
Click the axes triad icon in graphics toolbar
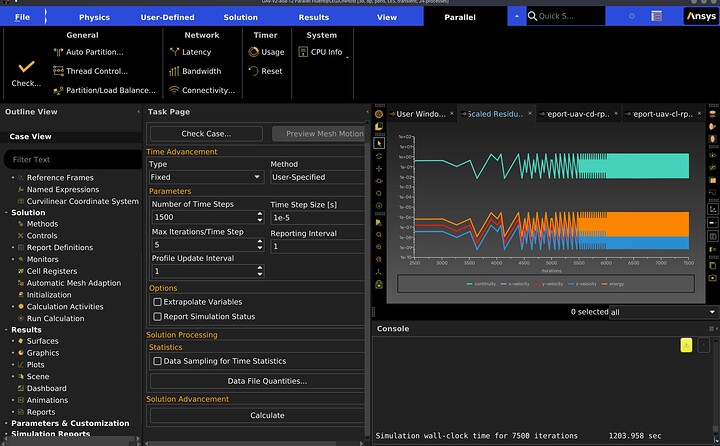click(379, 272)
